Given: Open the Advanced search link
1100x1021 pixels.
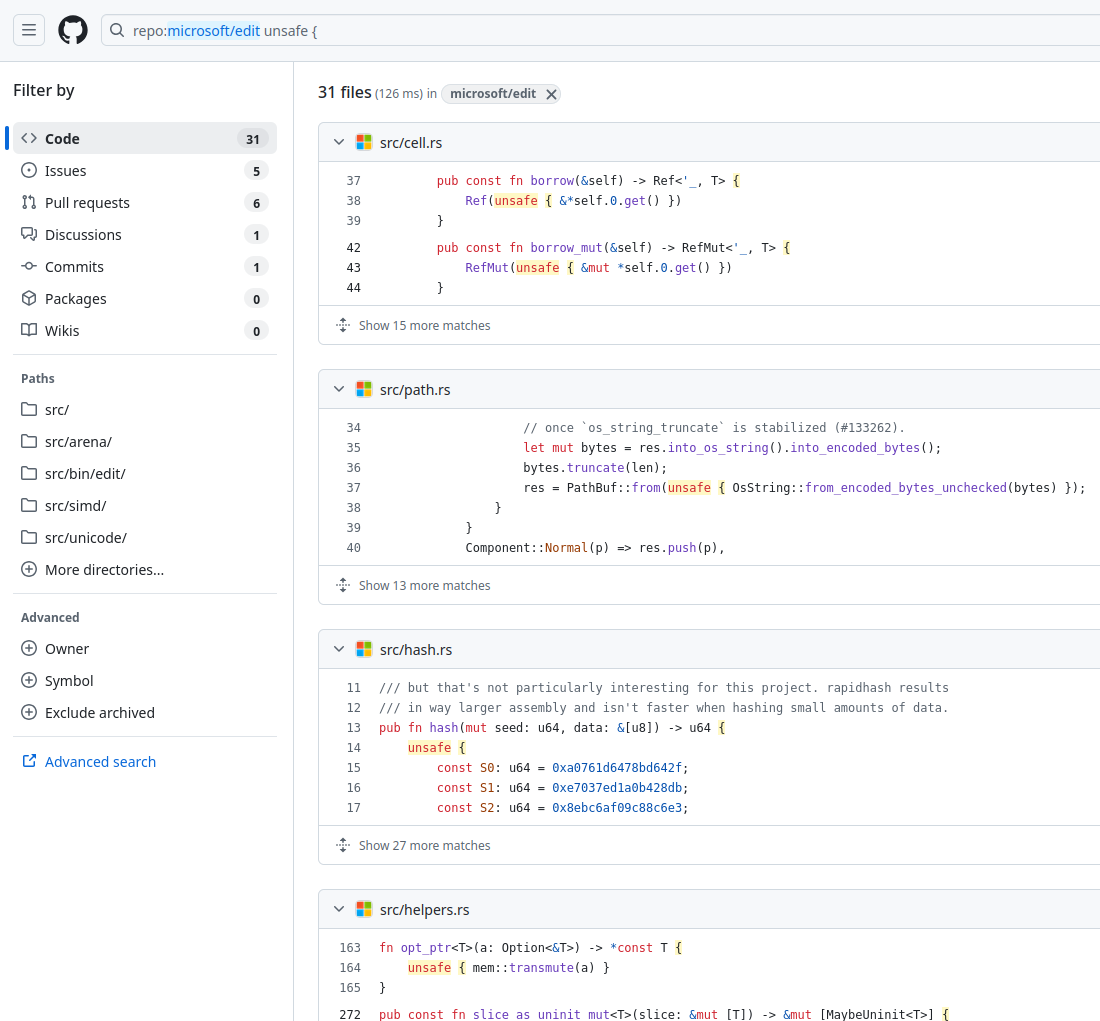Looking at the screenshot, I should tap(100, 762).
